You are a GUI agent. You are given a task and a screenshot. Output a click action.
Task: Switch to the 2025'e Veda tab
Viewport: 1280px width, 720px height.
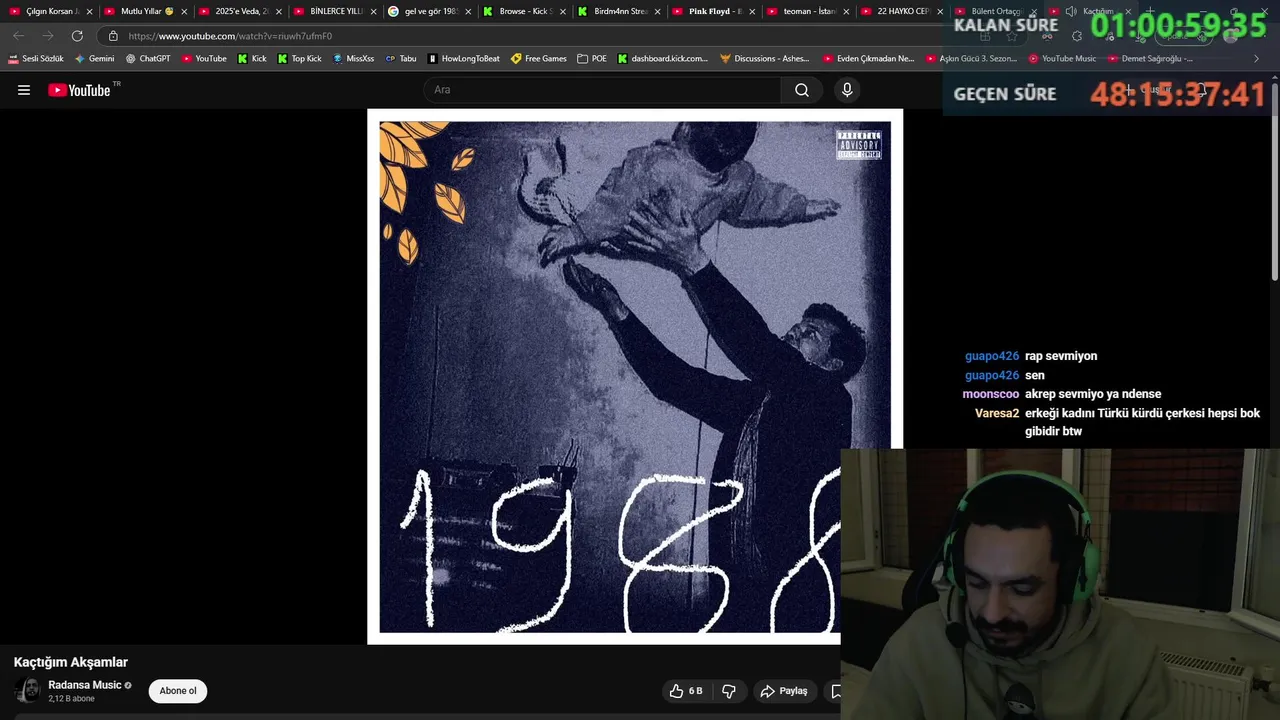[241, 11]
